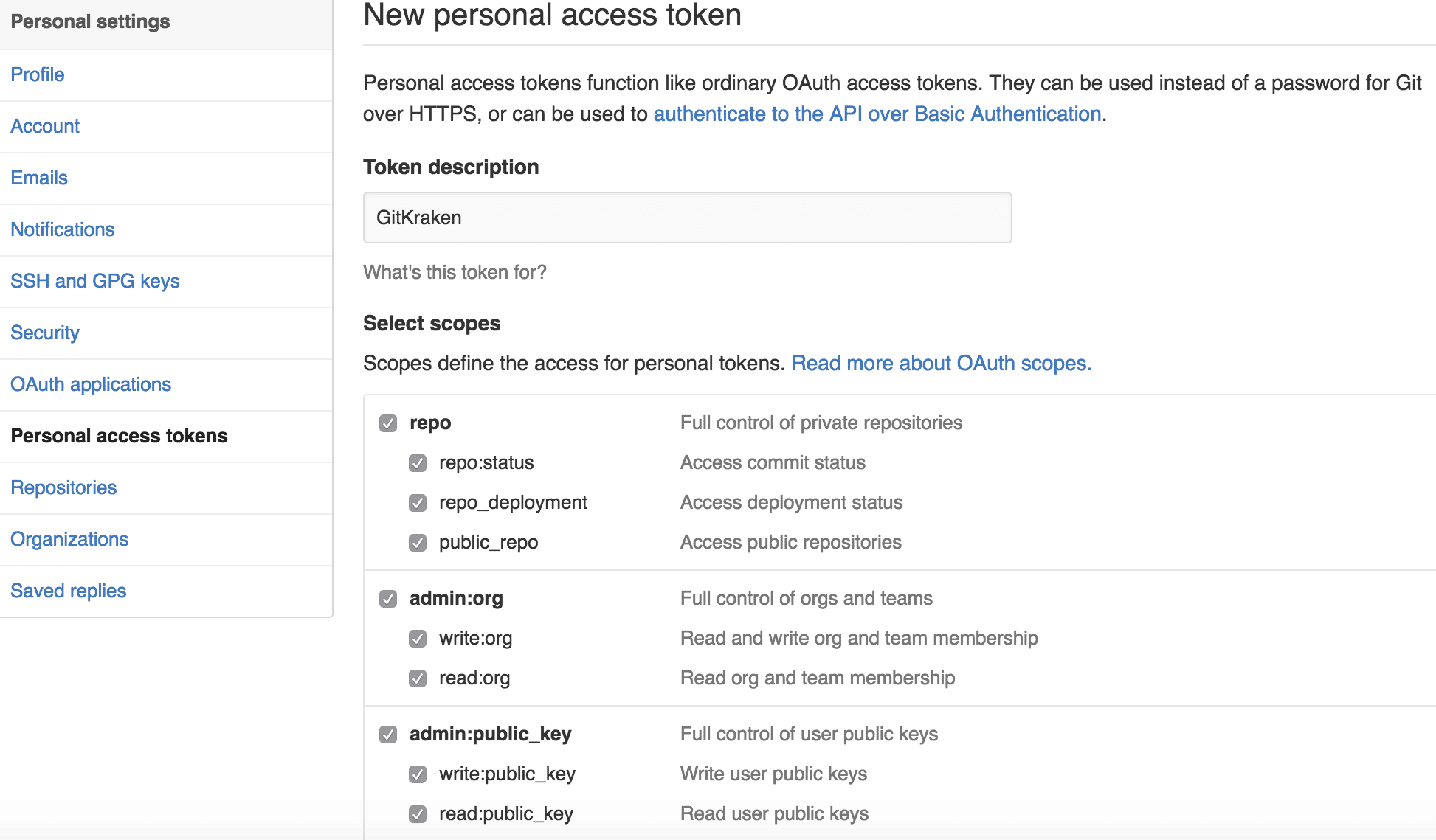1436x840 pixels.
Task: Uncheck the repo scope checkbox
Action: (x=388, y=423)
